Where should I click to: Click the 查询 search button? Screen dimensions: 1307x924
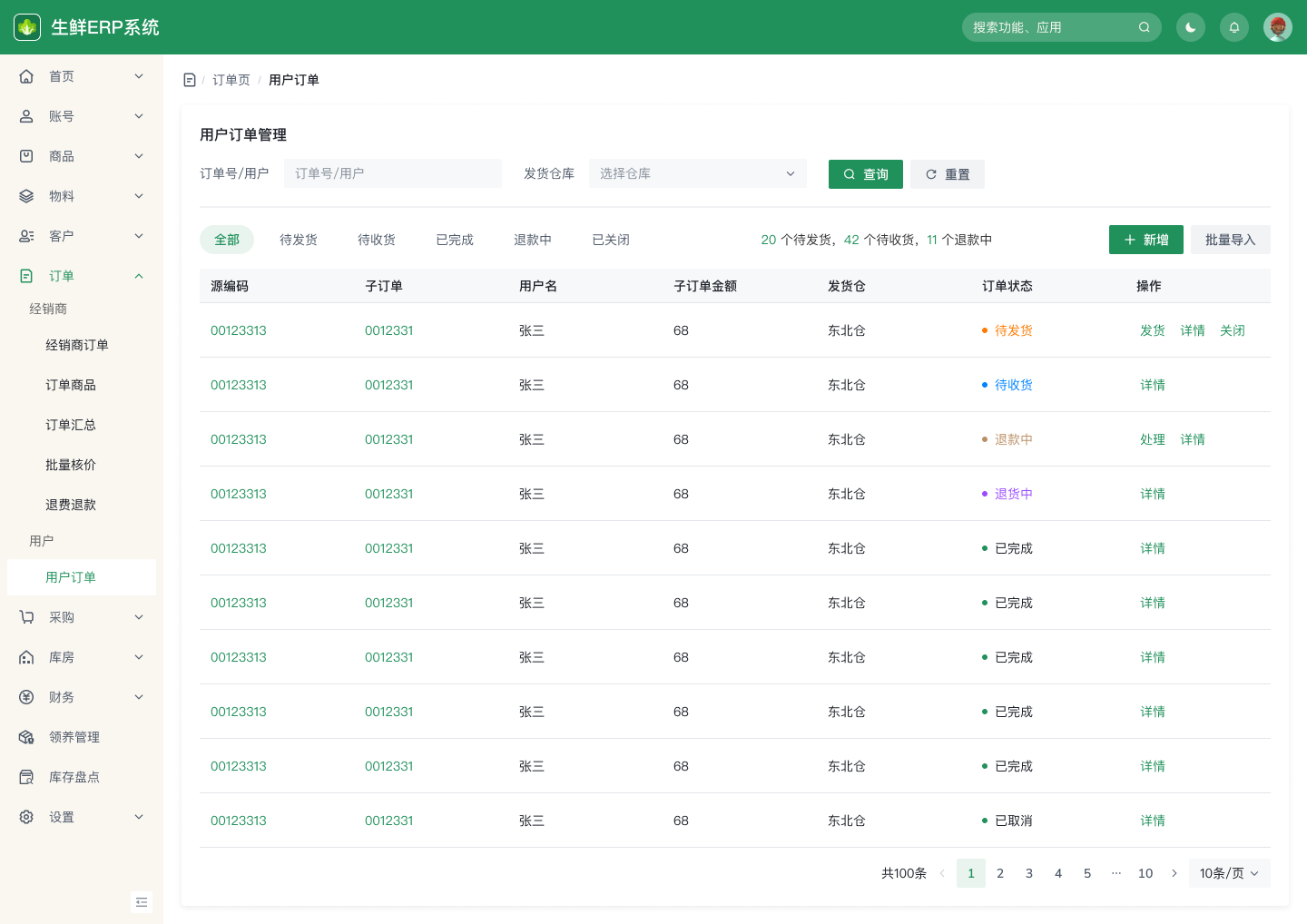pos(866,174)
